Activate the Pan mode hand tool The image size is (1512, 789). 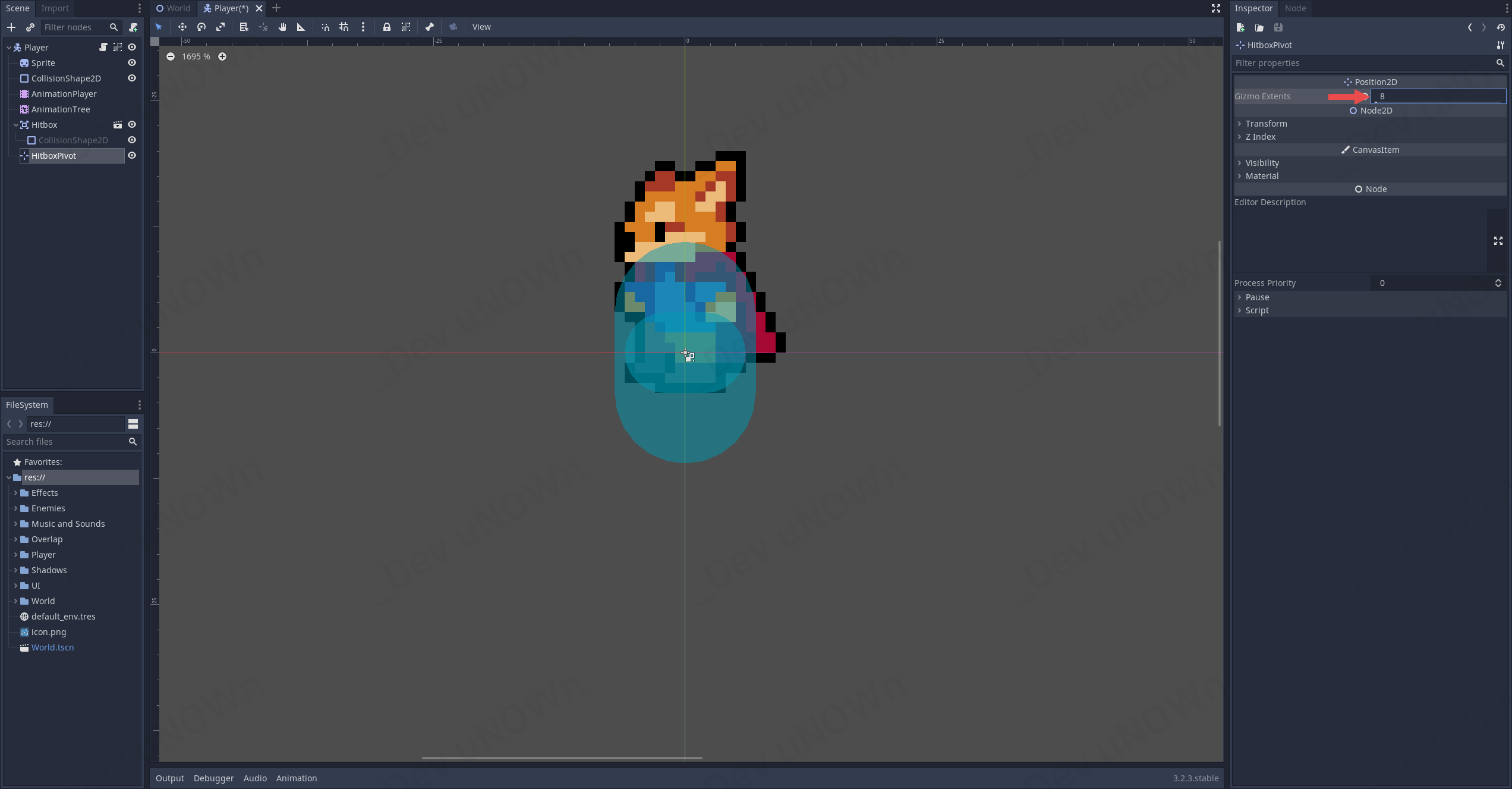pyautogui.click(x=282, y=27)
